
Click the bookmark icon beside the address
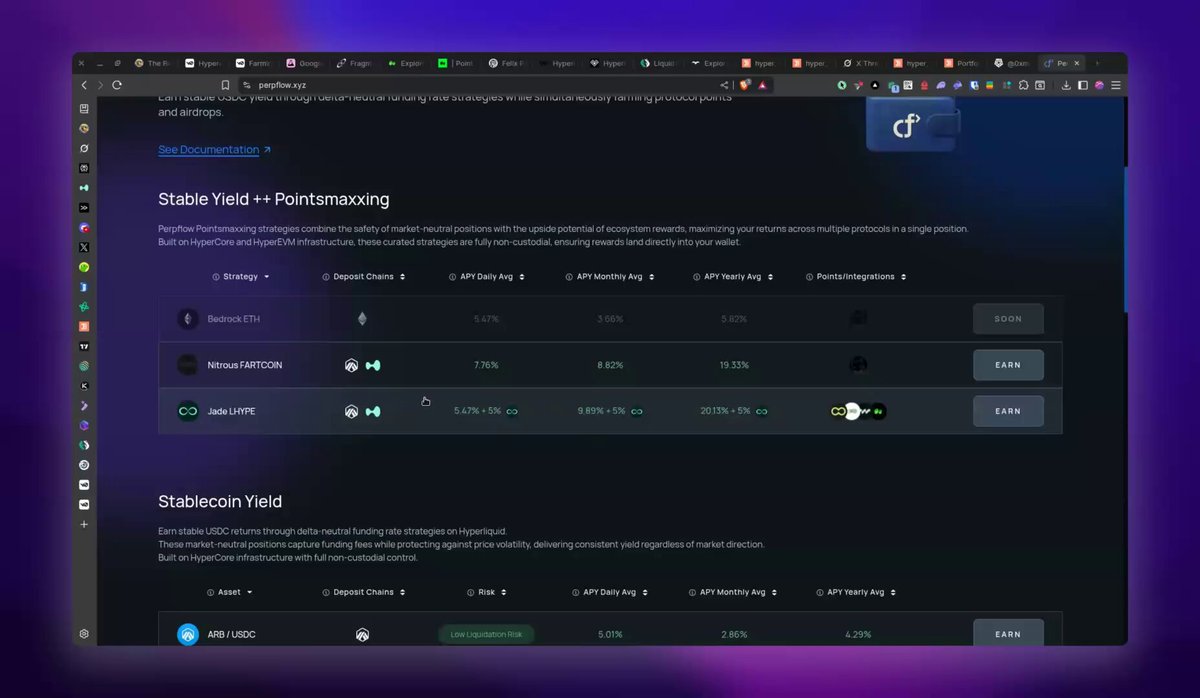[x=225, y=85]
